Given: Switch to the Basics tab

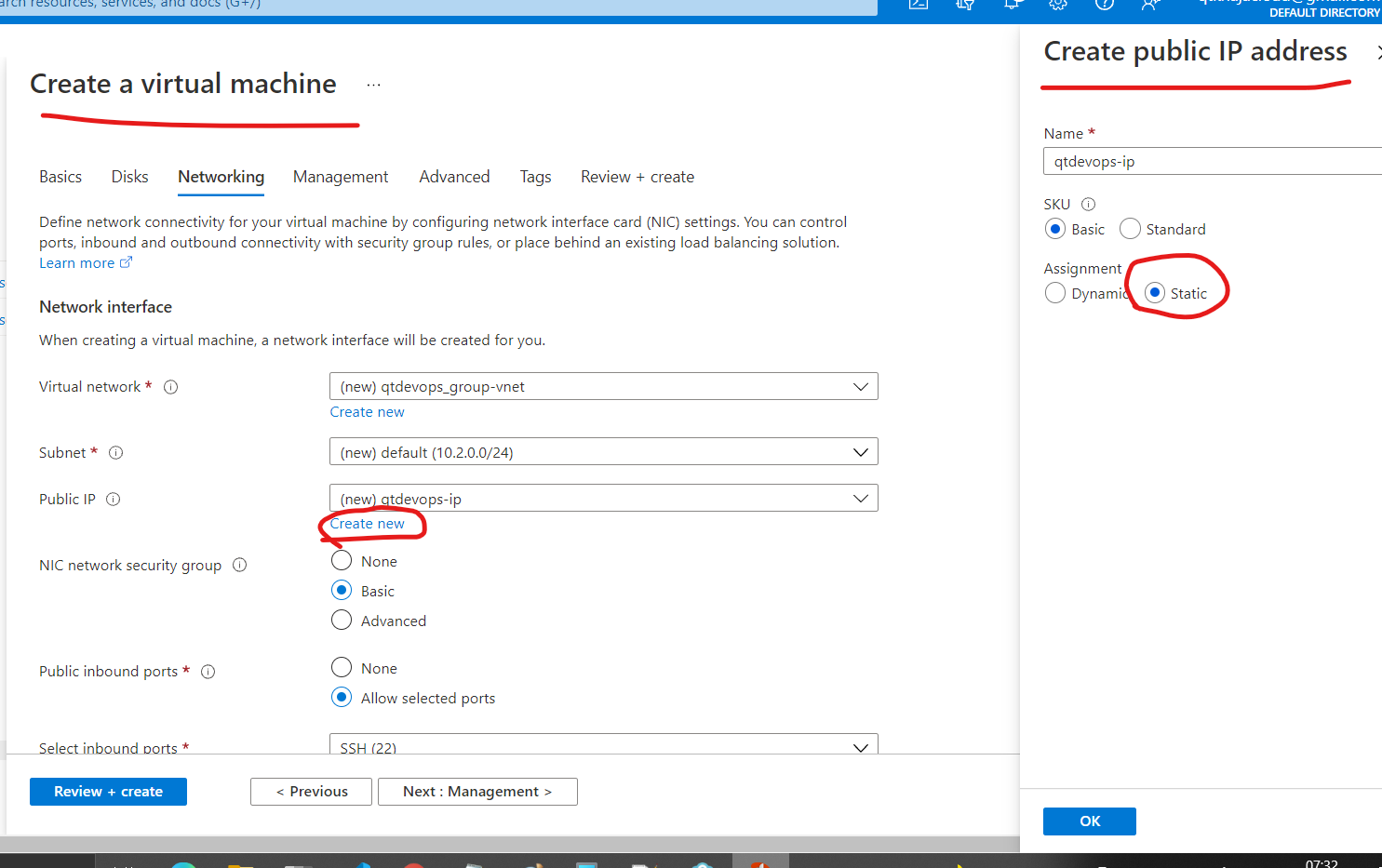Looking at the screenshot, I should coord(60,177).
